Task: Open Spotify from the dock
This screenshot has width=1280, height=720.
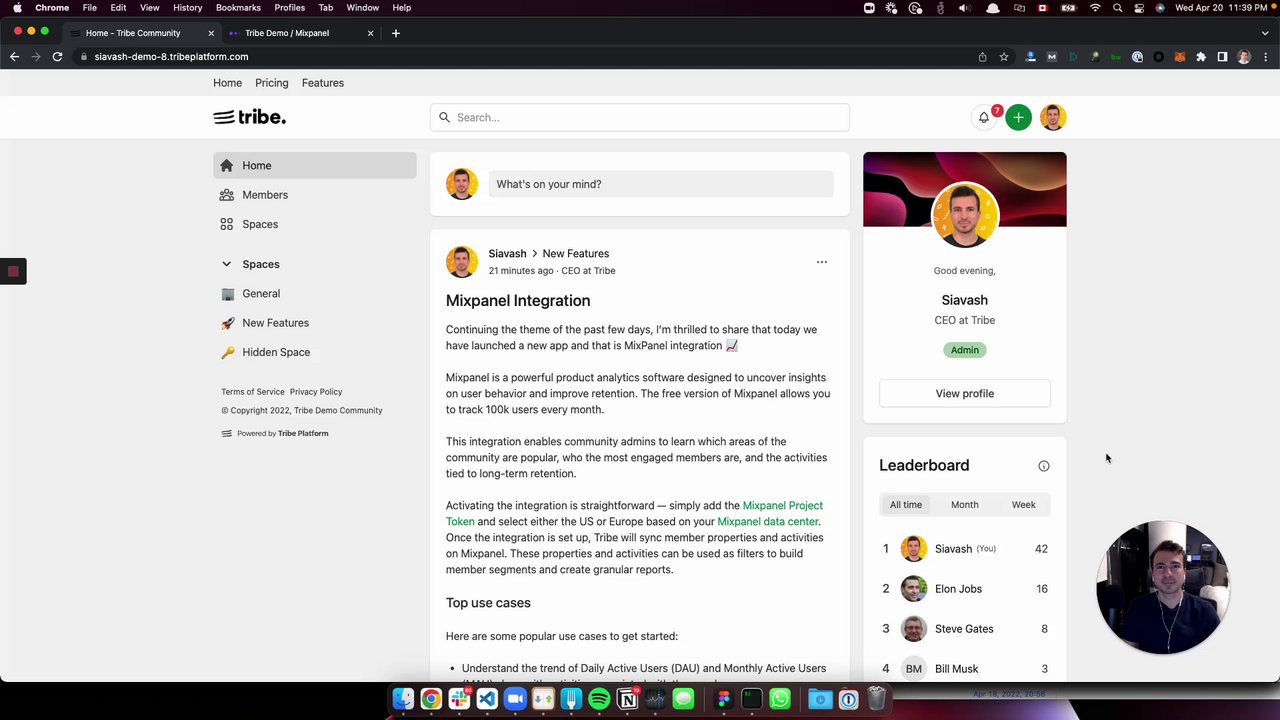Action: [x=599, y=699]
